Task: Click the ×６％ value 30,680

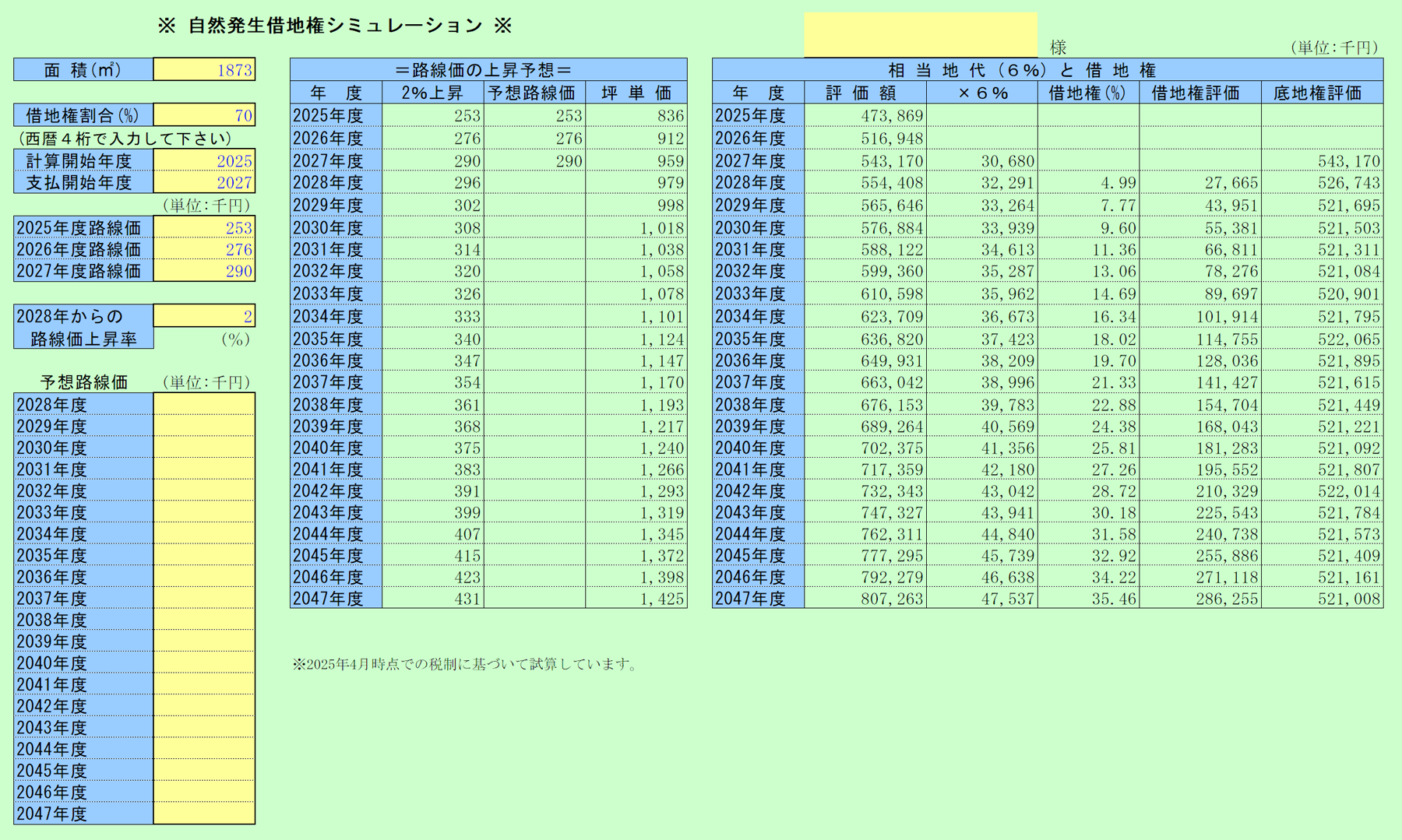Action: (1009, 161)
